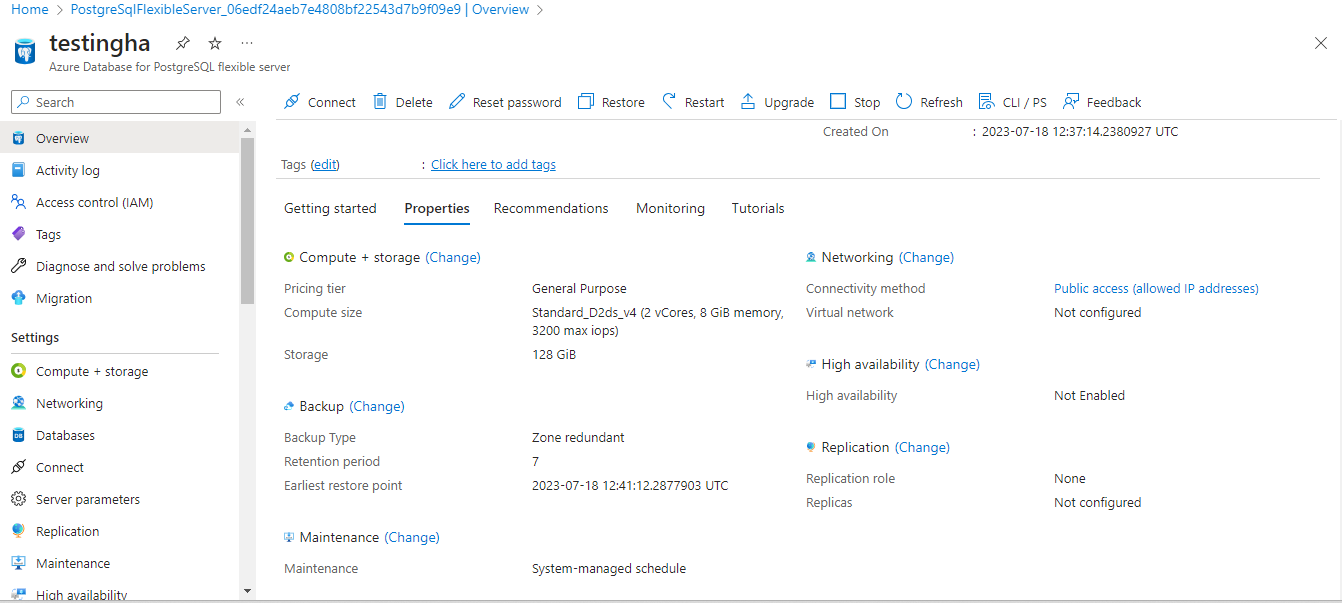Open the more options ellipsis by title
Screen dimensions: 1342x603
pos(247,43)
